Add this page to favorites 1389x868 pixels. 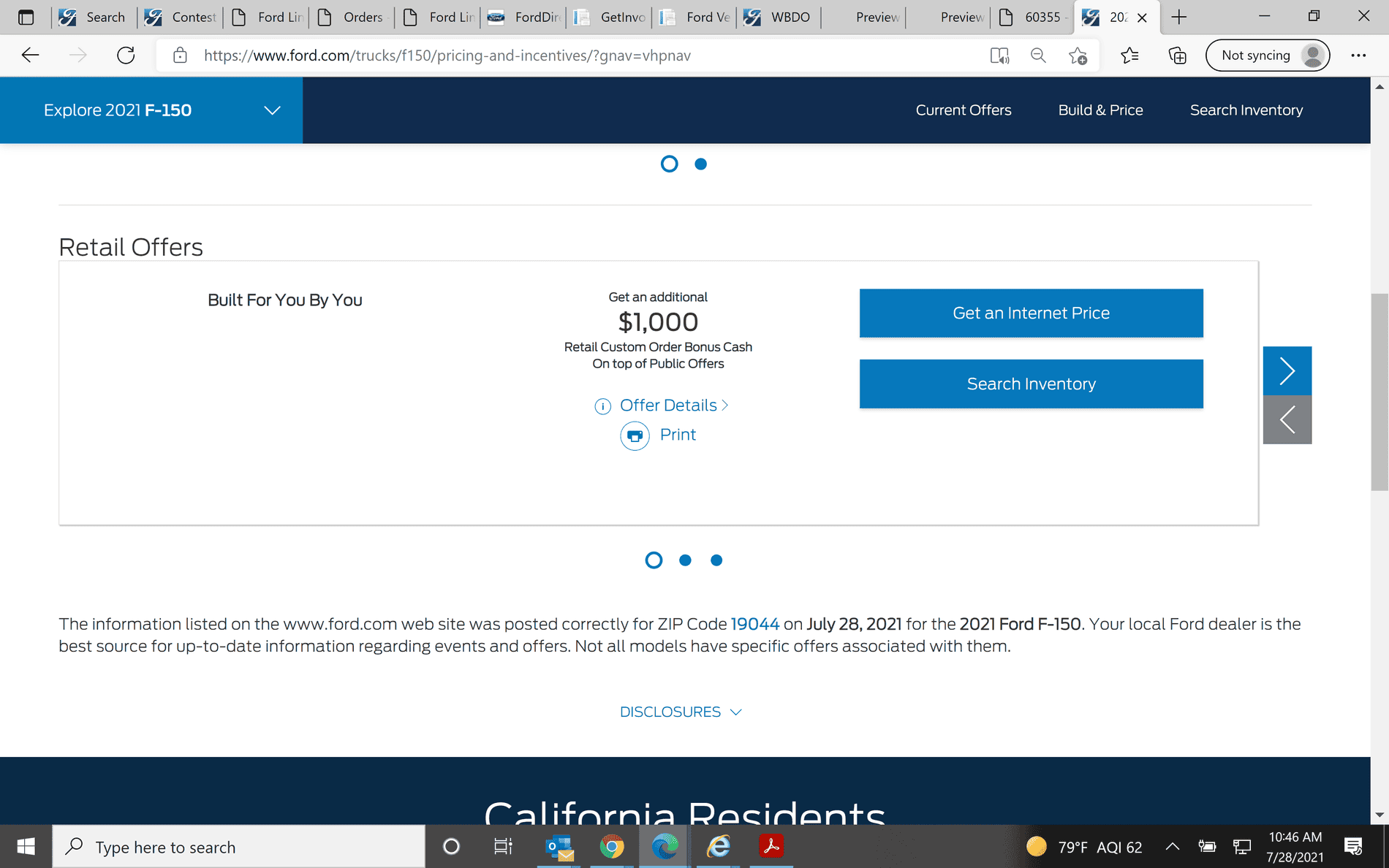(x=1078, y=56)
